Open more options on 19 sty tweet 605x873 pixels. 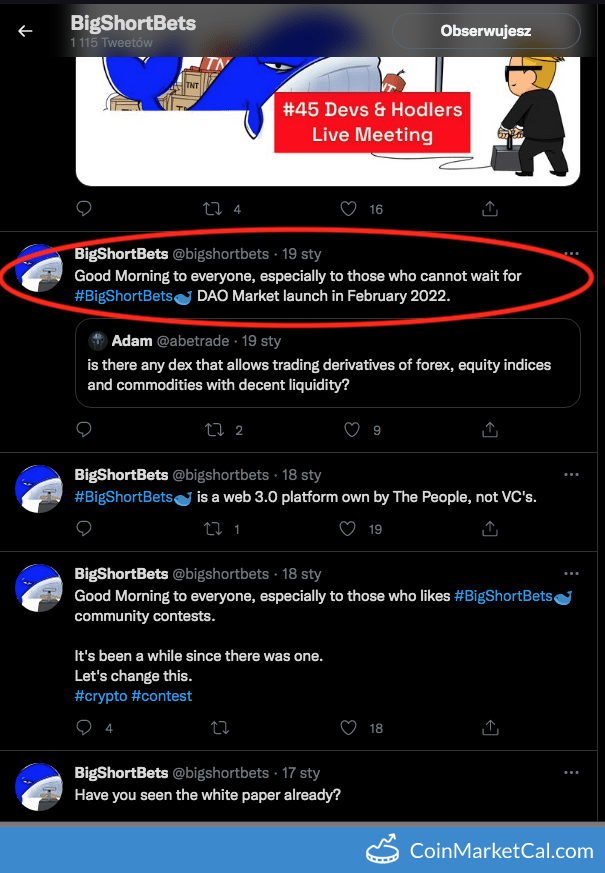coord(571,253)
